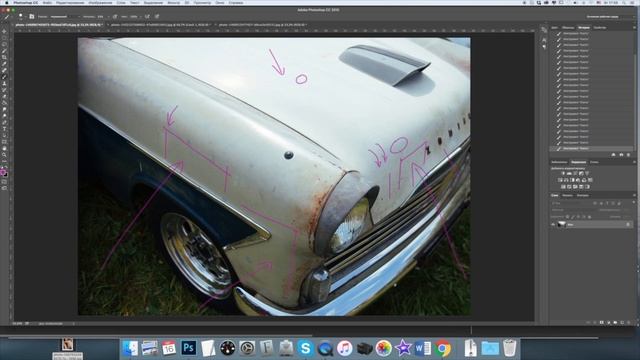
Task: Switch to the Каналы tab
Action: [x=567, y=195]
